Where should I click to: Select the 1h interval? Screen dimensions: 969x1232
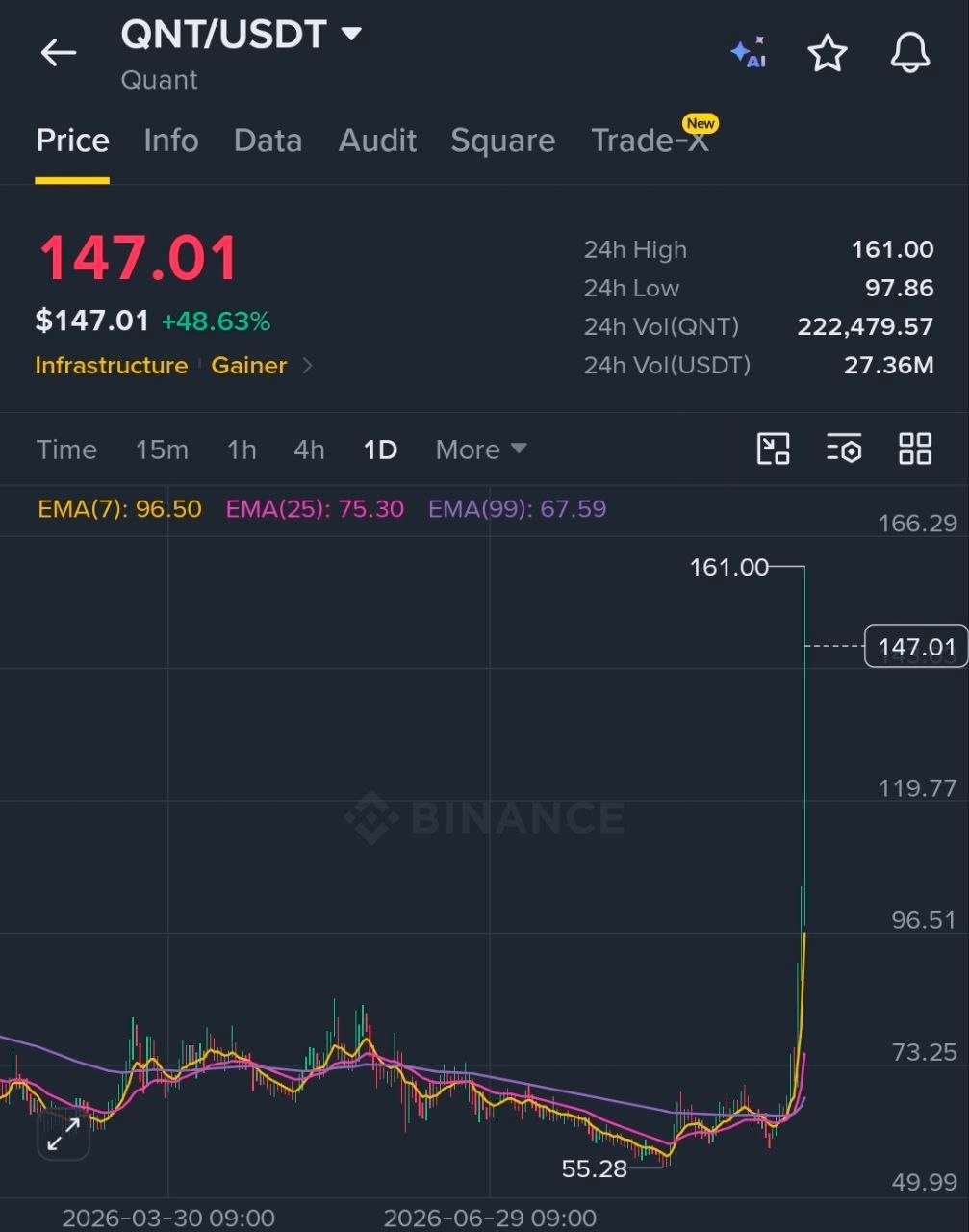point(242,449)
